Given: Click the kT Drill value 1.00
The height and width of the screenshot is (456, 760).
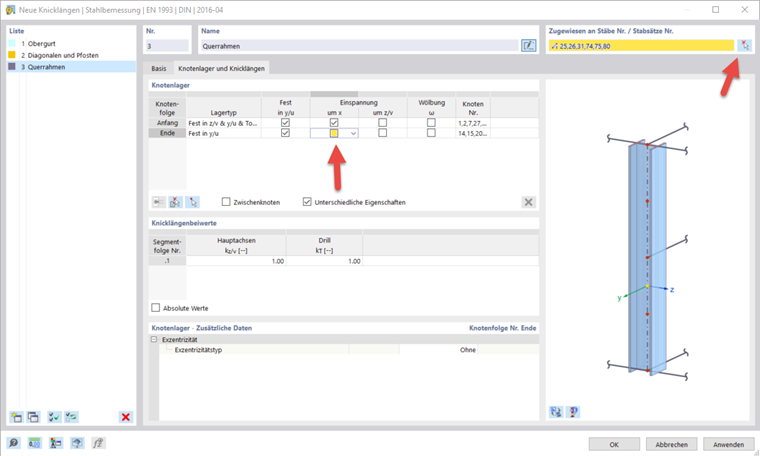Looking at the screenshot, I should (324, 261).
